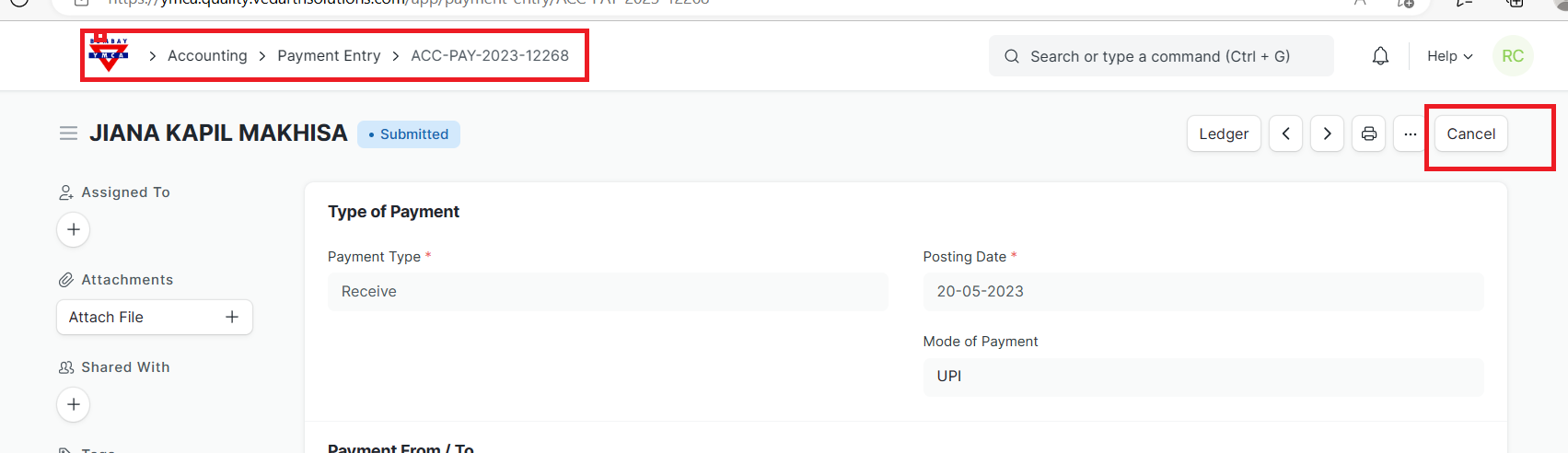Go to previous payment entry
This screenshot has width=1568, height=453.
pyautogui.click(x=1285, y=134)
